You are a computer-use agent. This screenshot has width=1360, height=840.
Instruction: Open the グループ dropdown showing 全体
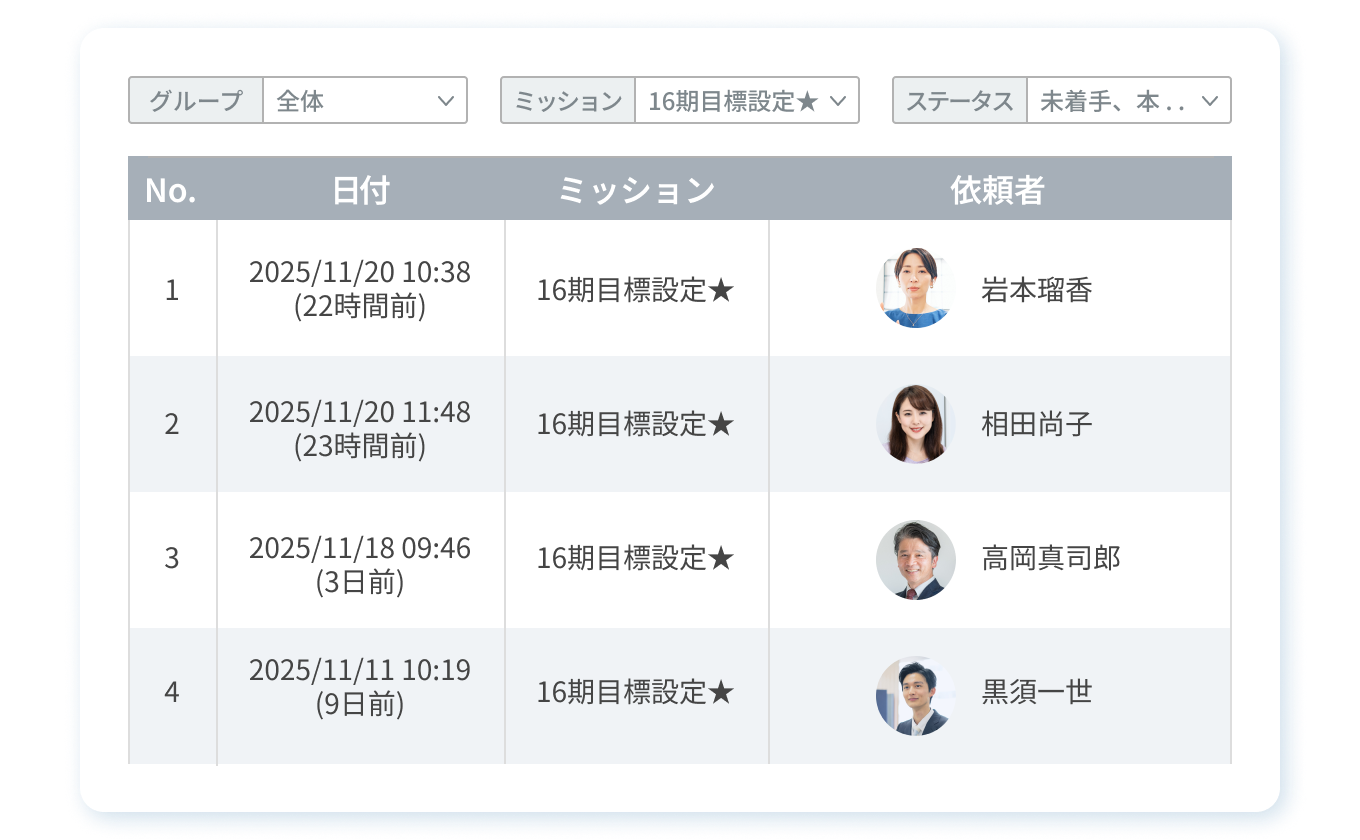364,101
